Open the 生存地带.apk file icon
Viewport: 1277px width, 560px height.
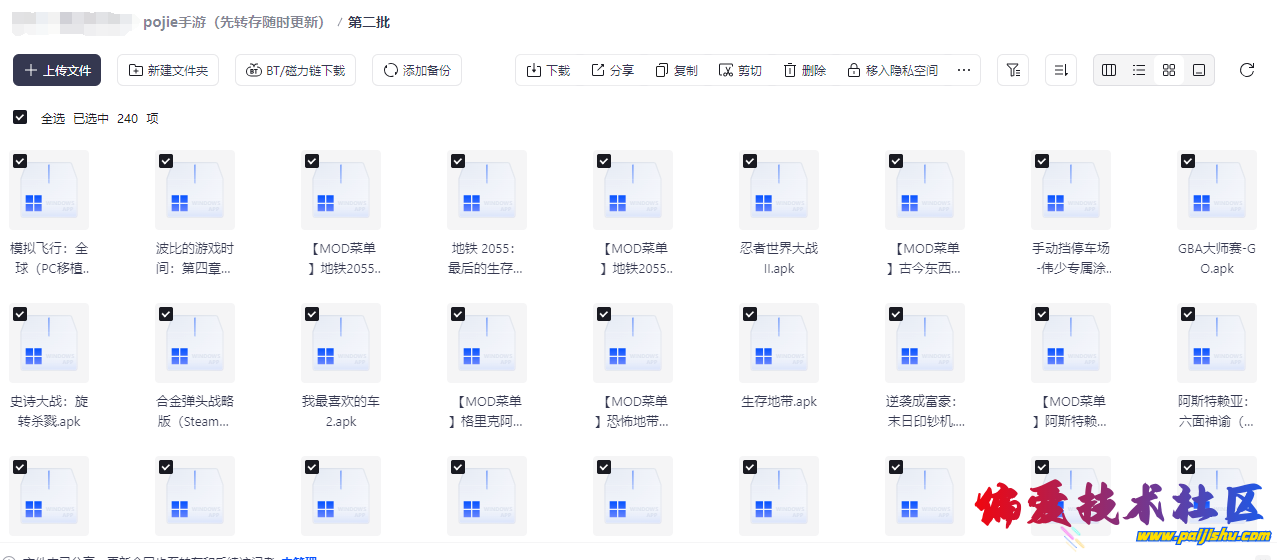click(x=779, y=343)
